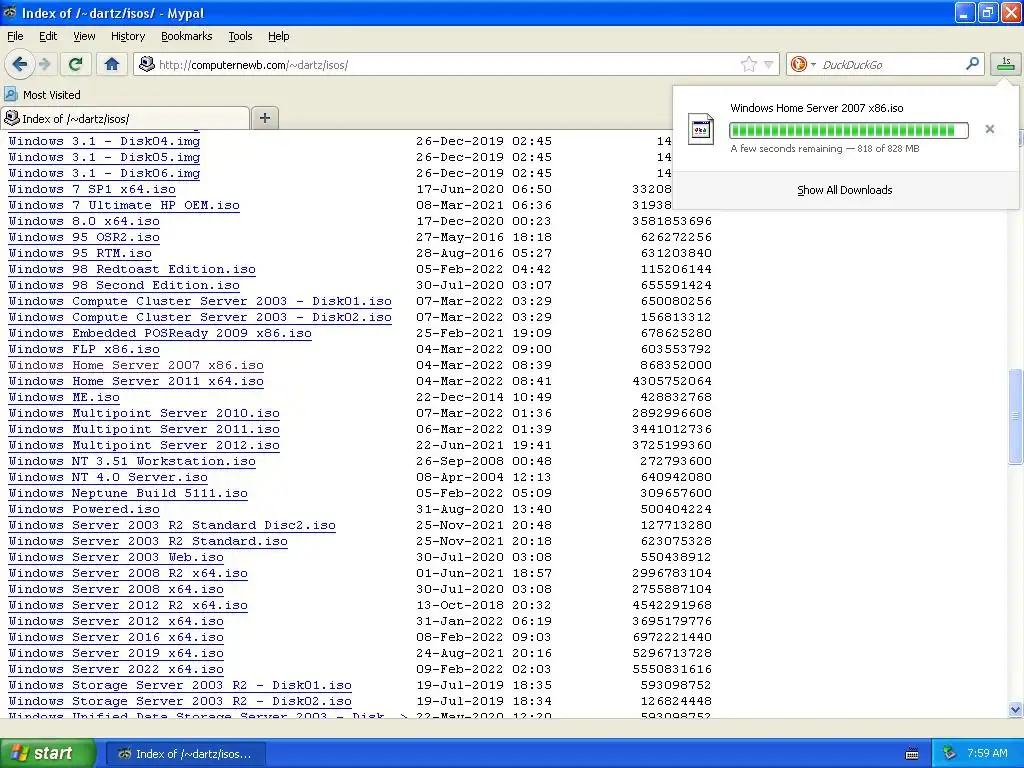This screenshot has height=768, width=1024.
Task: Bookmark this page with the star icon
Action: click(x=748, y=64)
